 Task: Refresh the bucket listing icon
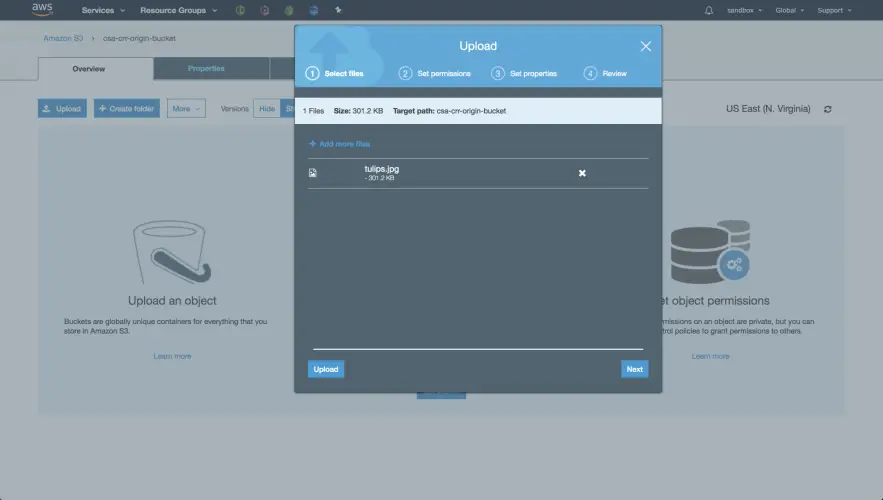tap(828, 109)
